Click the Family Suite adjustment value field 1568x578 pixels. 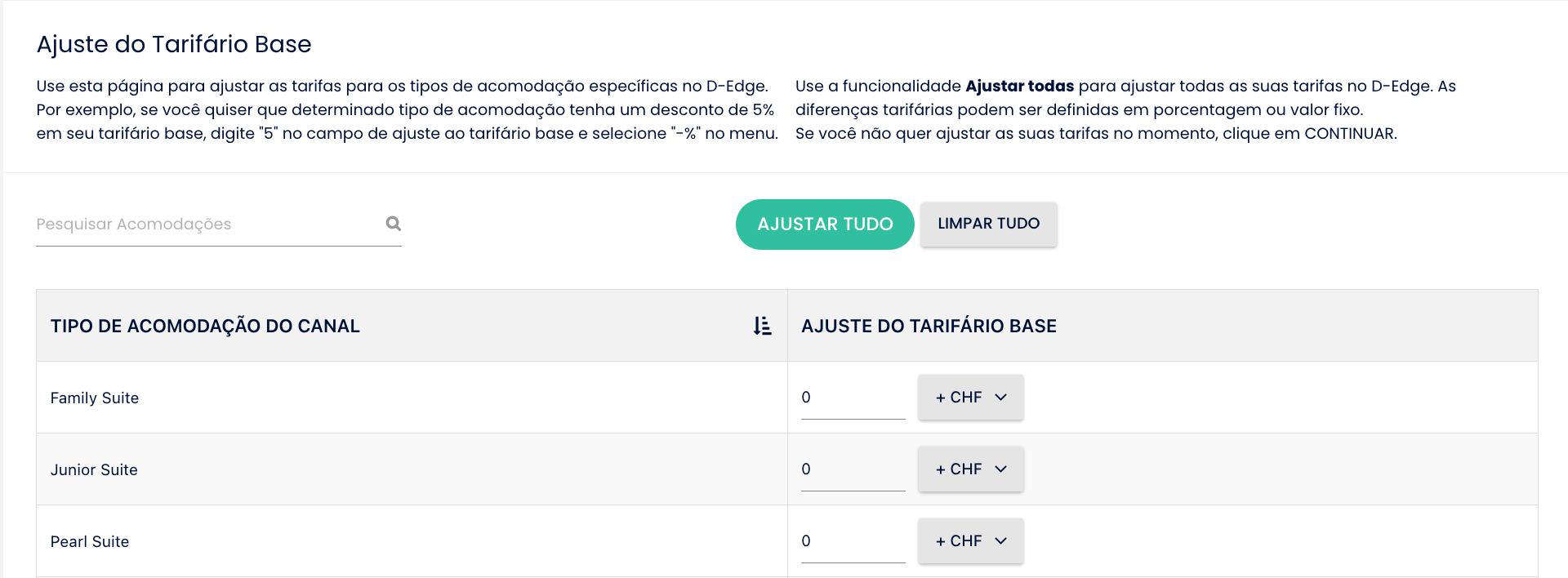pos(853,398)
